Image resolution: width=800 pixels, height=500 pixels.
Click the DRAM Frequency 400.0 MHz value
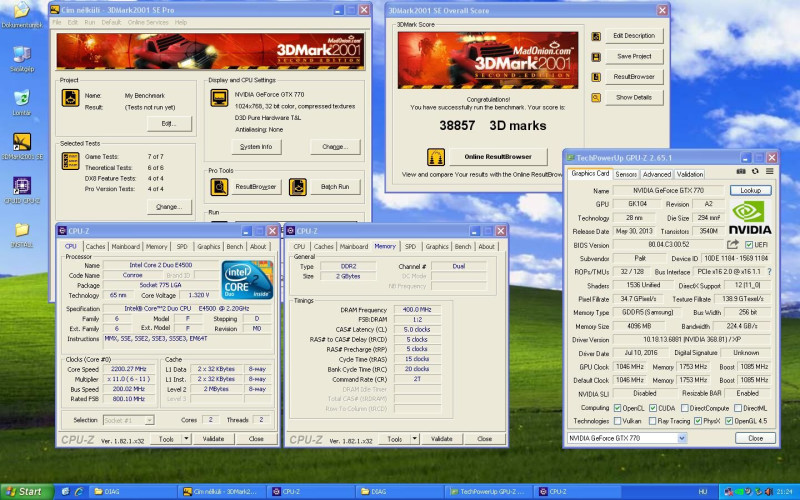(417, 310)
